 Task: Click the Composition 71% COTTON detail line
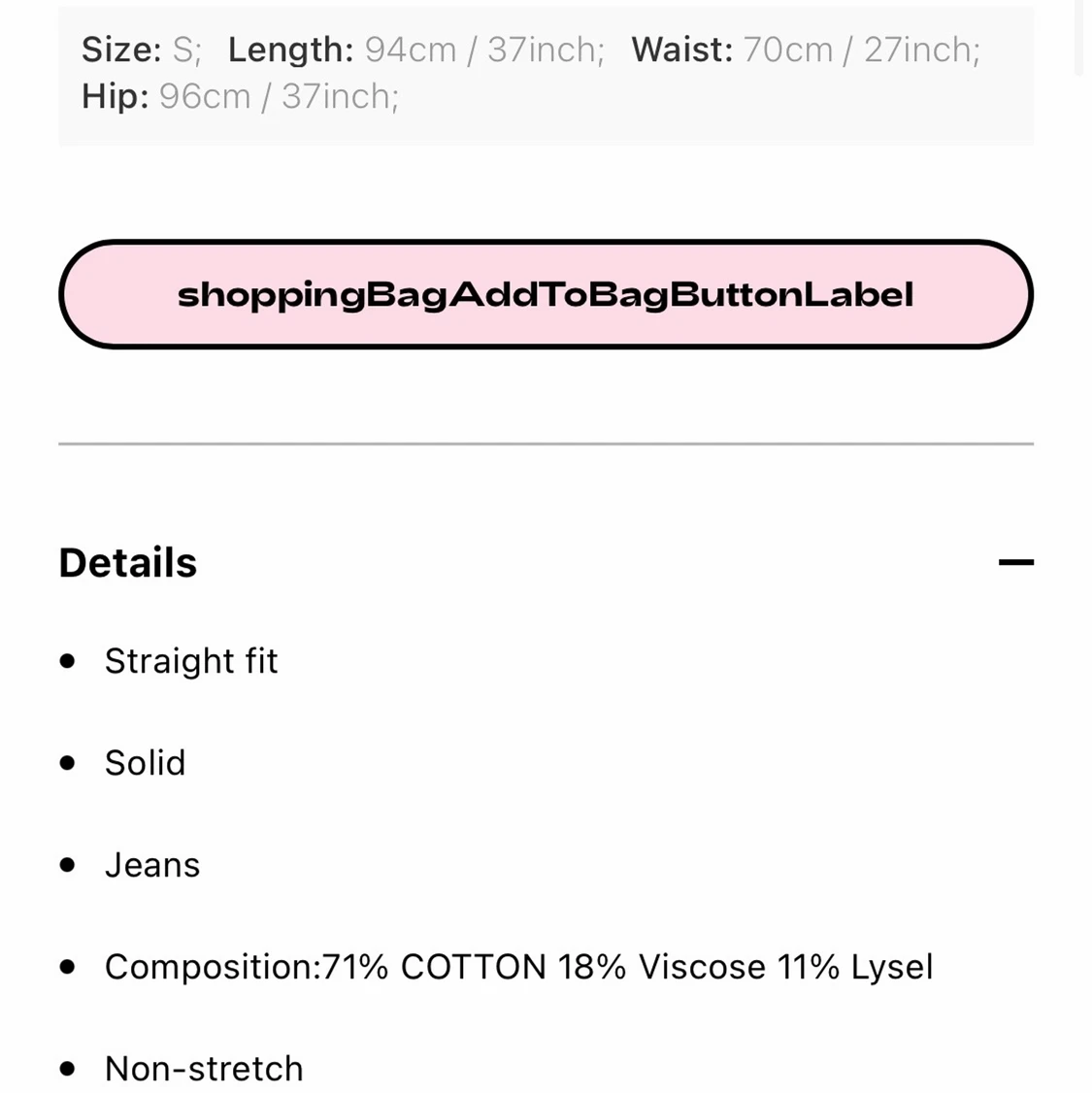(518, 967)
